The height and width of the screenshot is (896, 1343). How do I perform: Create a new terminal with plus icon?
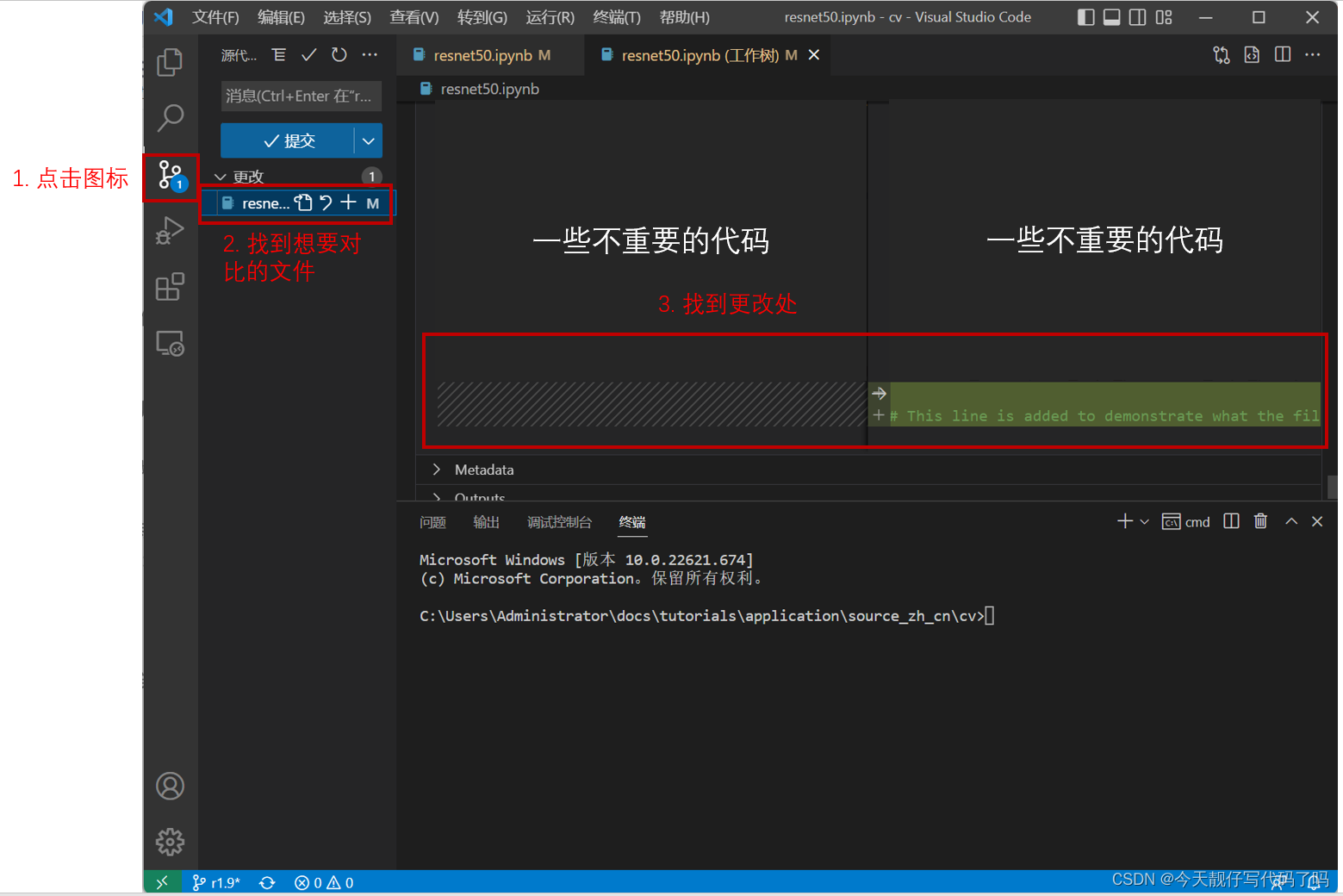(x=1125, y=521)
